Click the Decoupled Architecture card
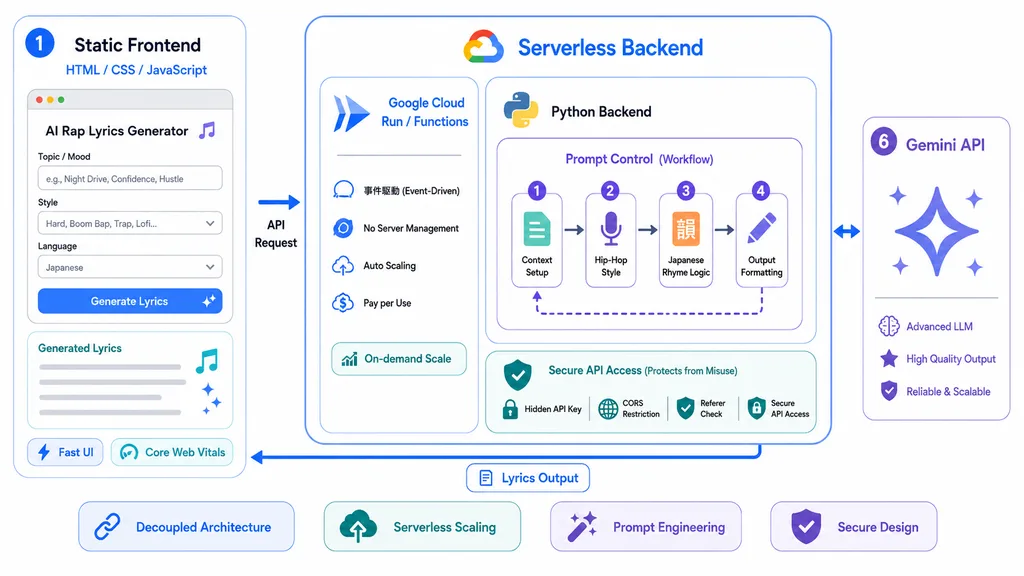This screenshot has width=1024, height=576. 187,526
